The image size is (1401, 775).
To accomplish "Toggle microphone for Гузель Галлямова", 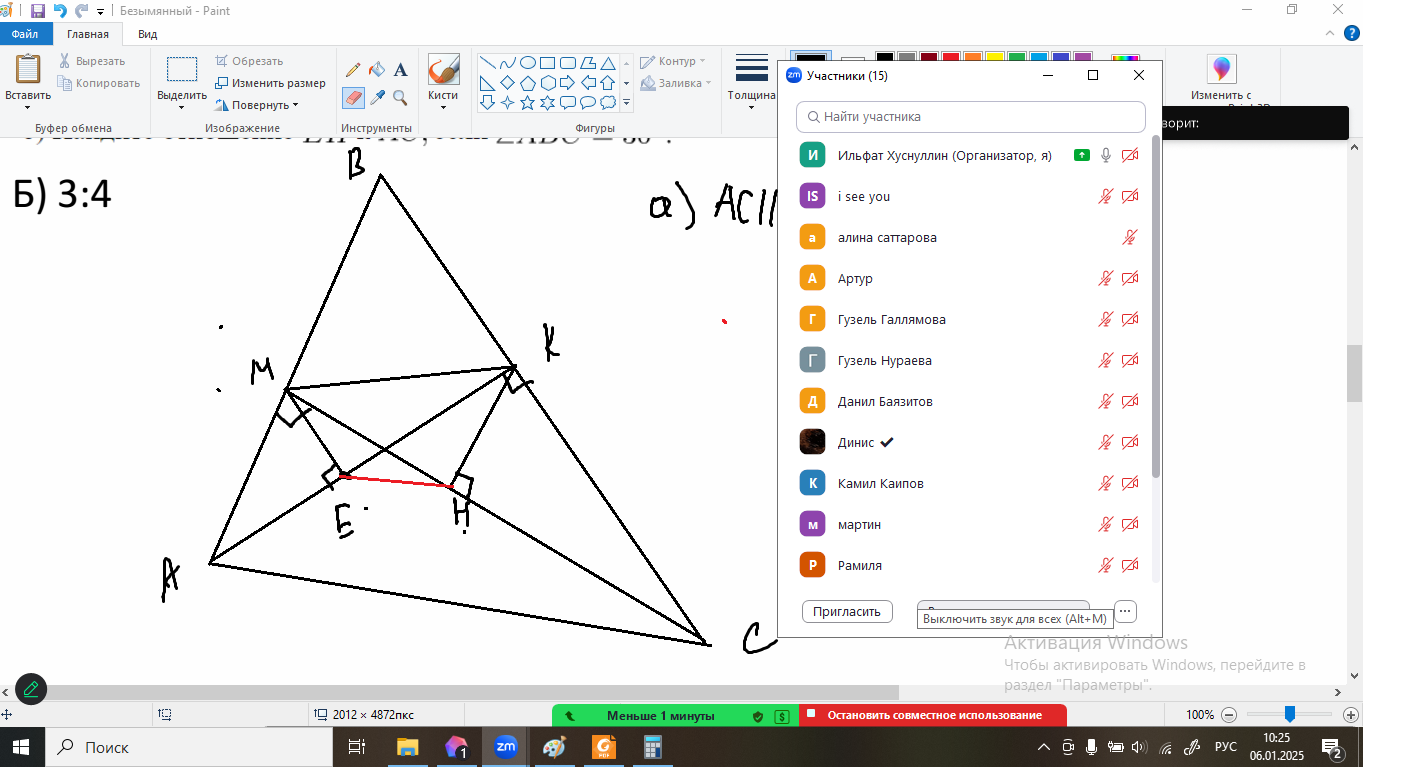I will pos(1105,320).
